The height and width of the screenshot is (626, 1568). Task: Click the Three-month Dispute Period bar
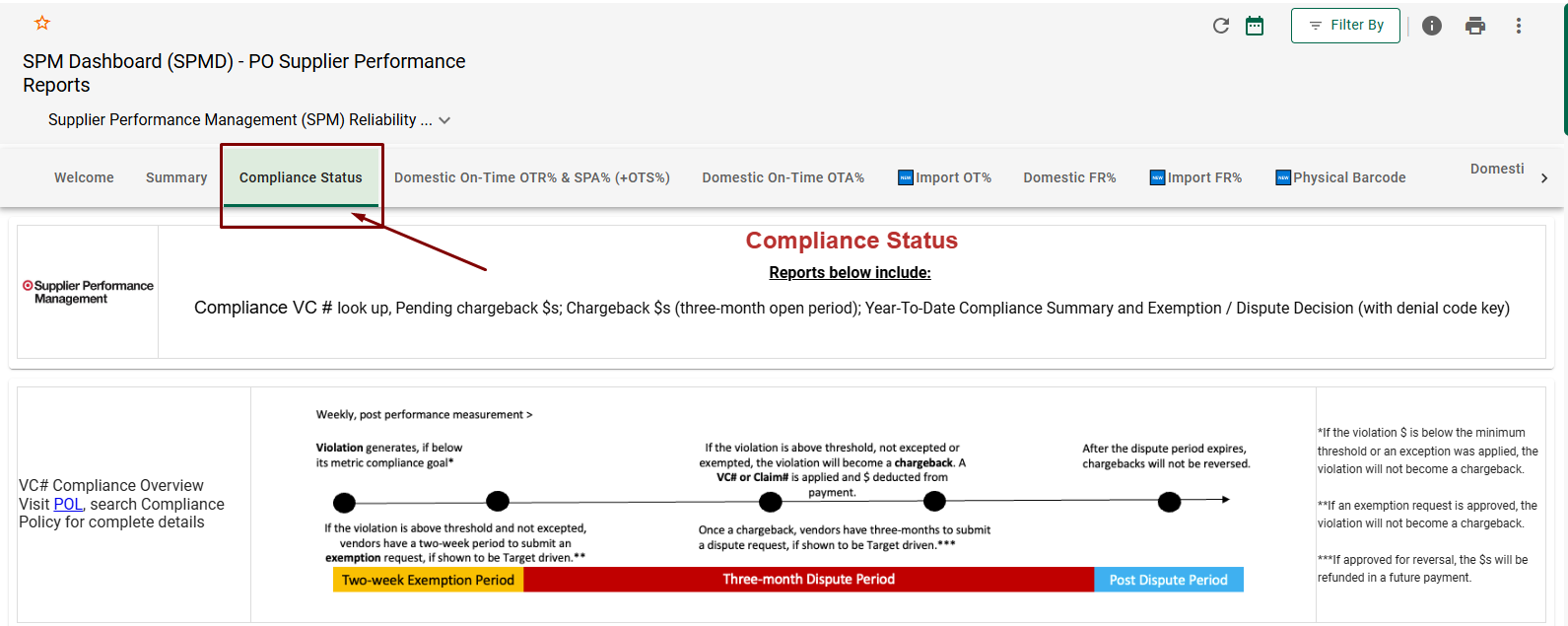809,580
